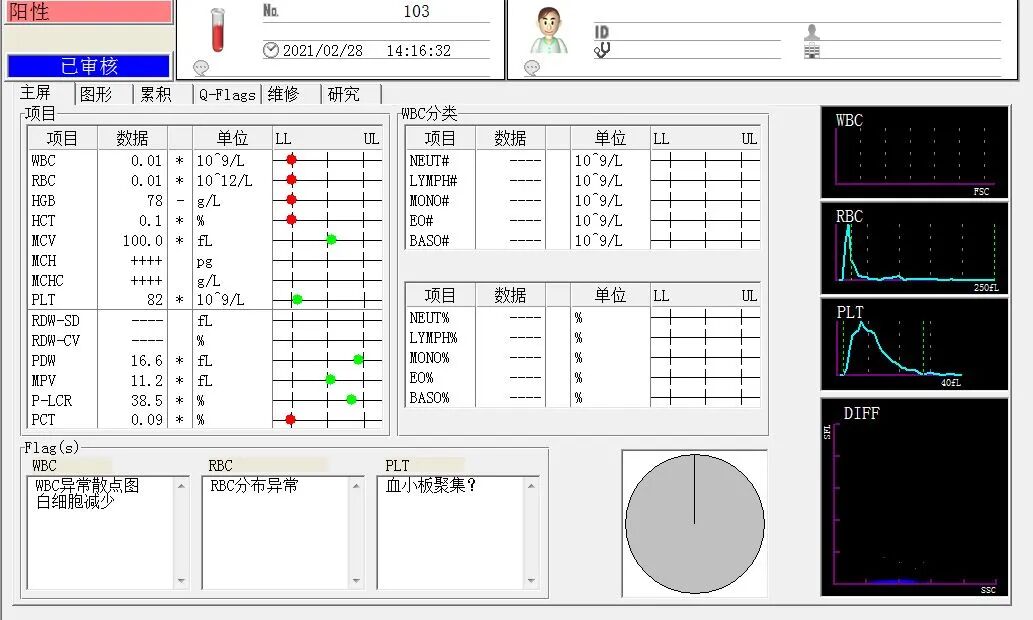This screenshot has height=620, width=1033.
Task: Click the EO# row label
Action: [422, 221]
